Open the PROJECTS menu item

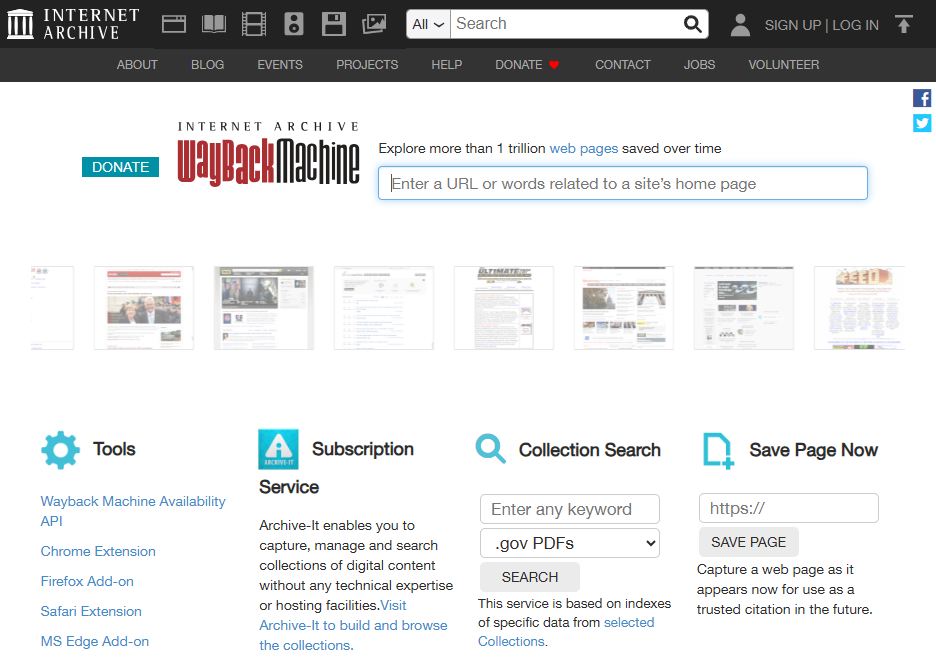coord(367,64)
